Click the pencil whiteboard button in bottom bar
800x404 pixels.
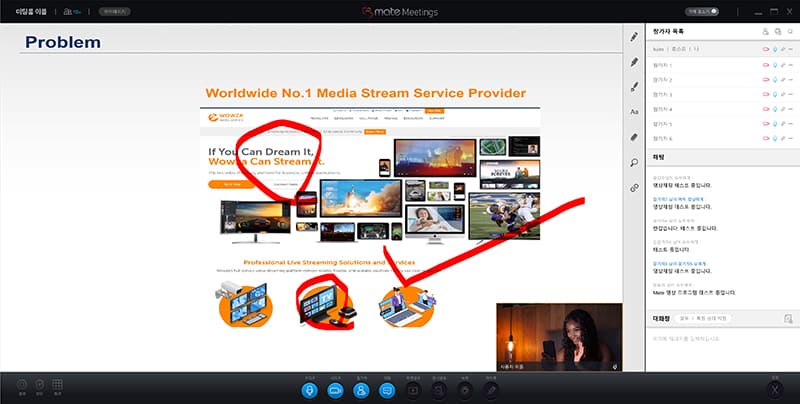tap(491, 390)
